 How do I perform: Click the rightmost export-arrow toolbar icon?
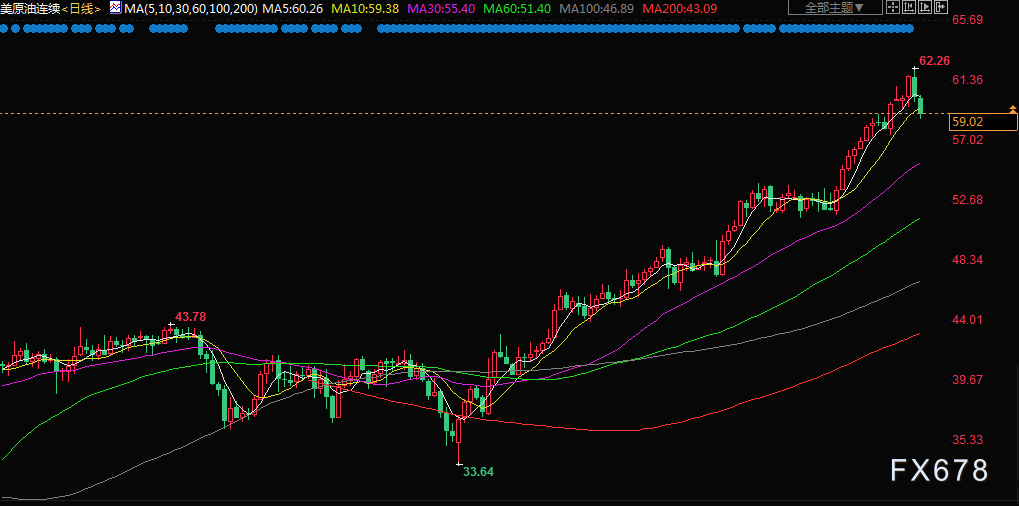[x=941, y=8]
